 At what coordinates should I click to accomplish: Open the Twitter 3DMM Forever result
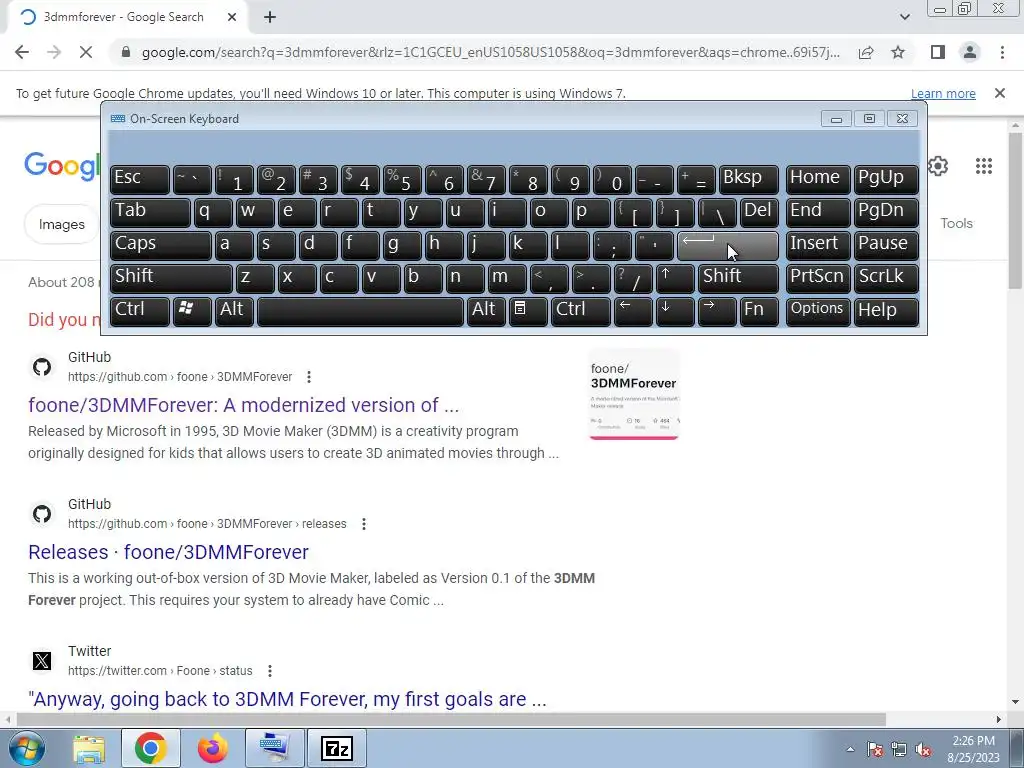click(x=287, y=699)
